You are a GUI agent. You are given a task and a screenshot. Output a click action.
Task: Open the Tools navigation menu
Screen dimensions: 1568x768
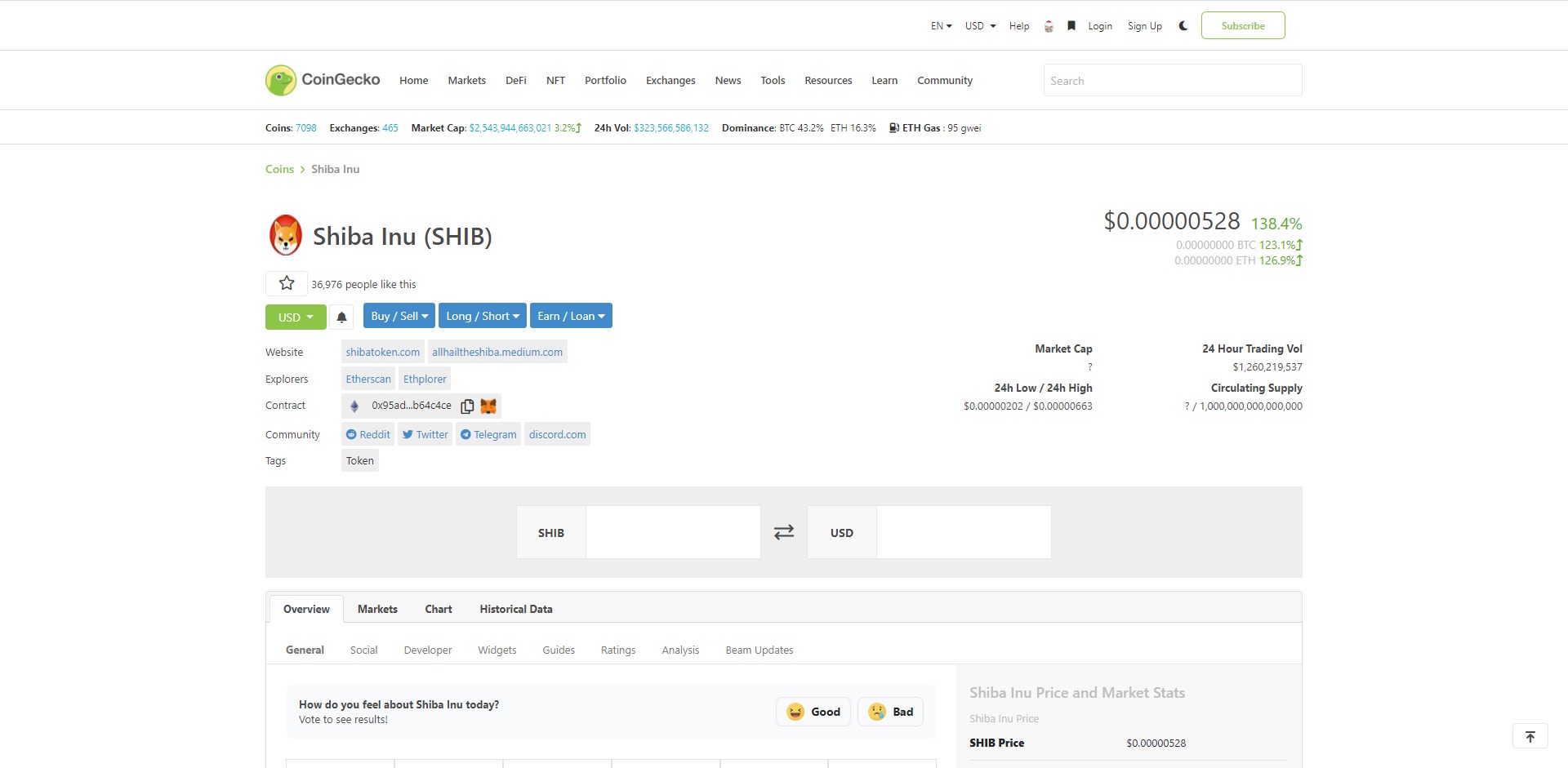coord(773,80)
